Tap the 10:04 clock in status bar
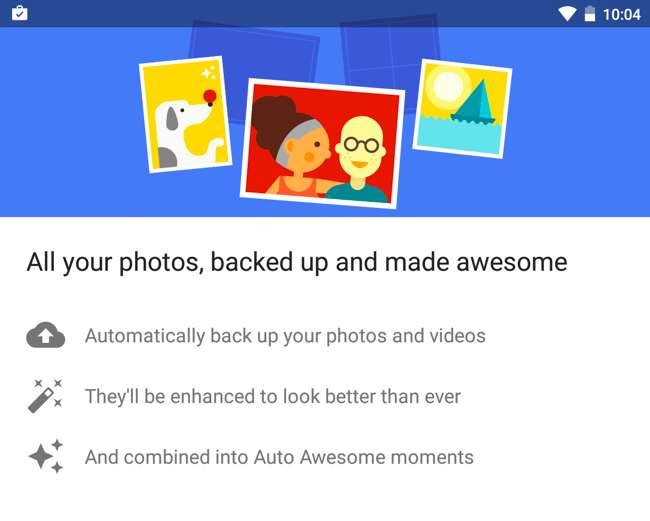 [x=622, y=15]
